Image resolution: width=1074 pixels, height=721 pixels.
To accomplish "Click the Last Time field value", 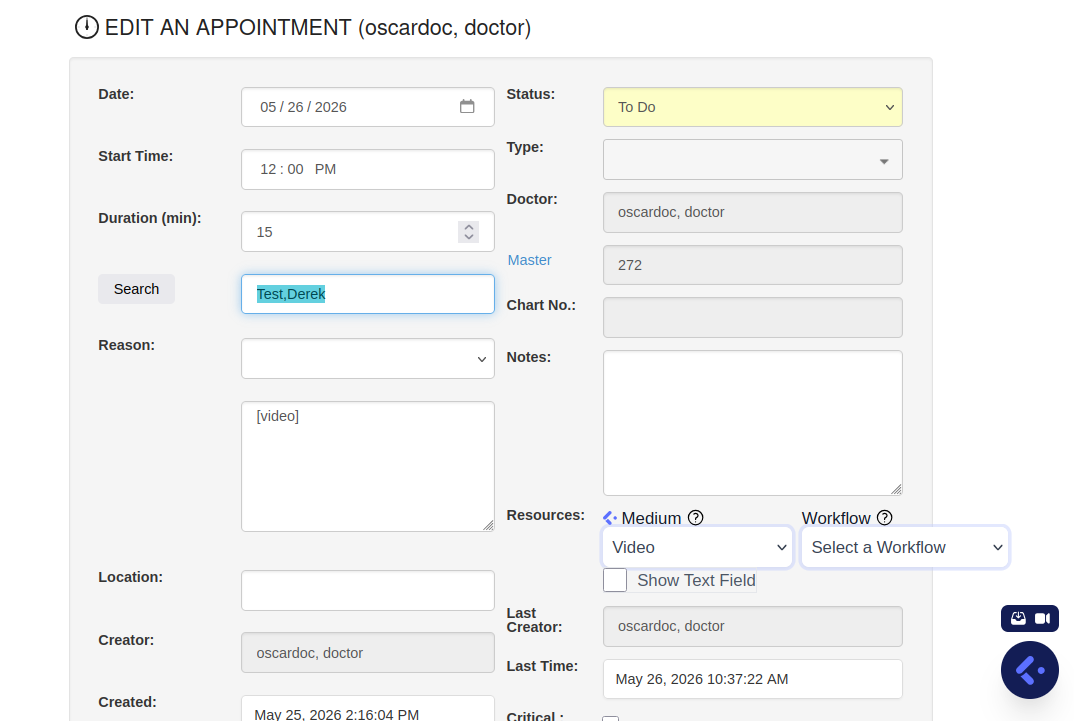I will [753, 679].
